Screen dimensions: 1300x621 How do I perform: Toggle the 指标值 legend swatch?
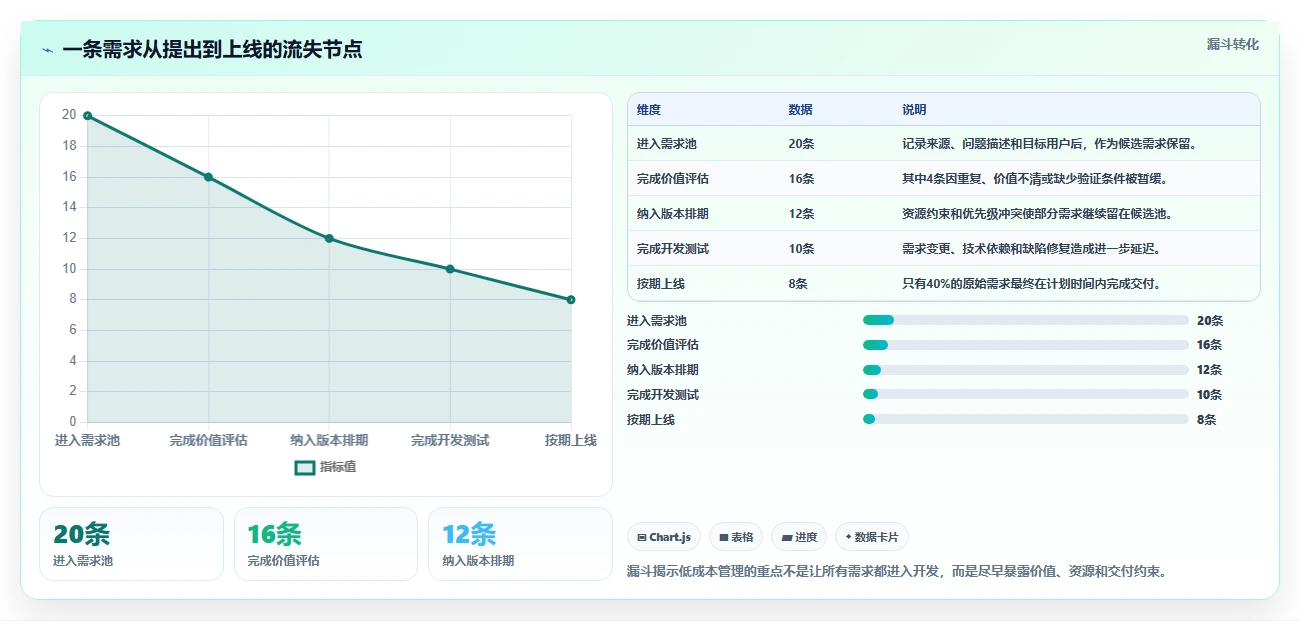(305, 467)
